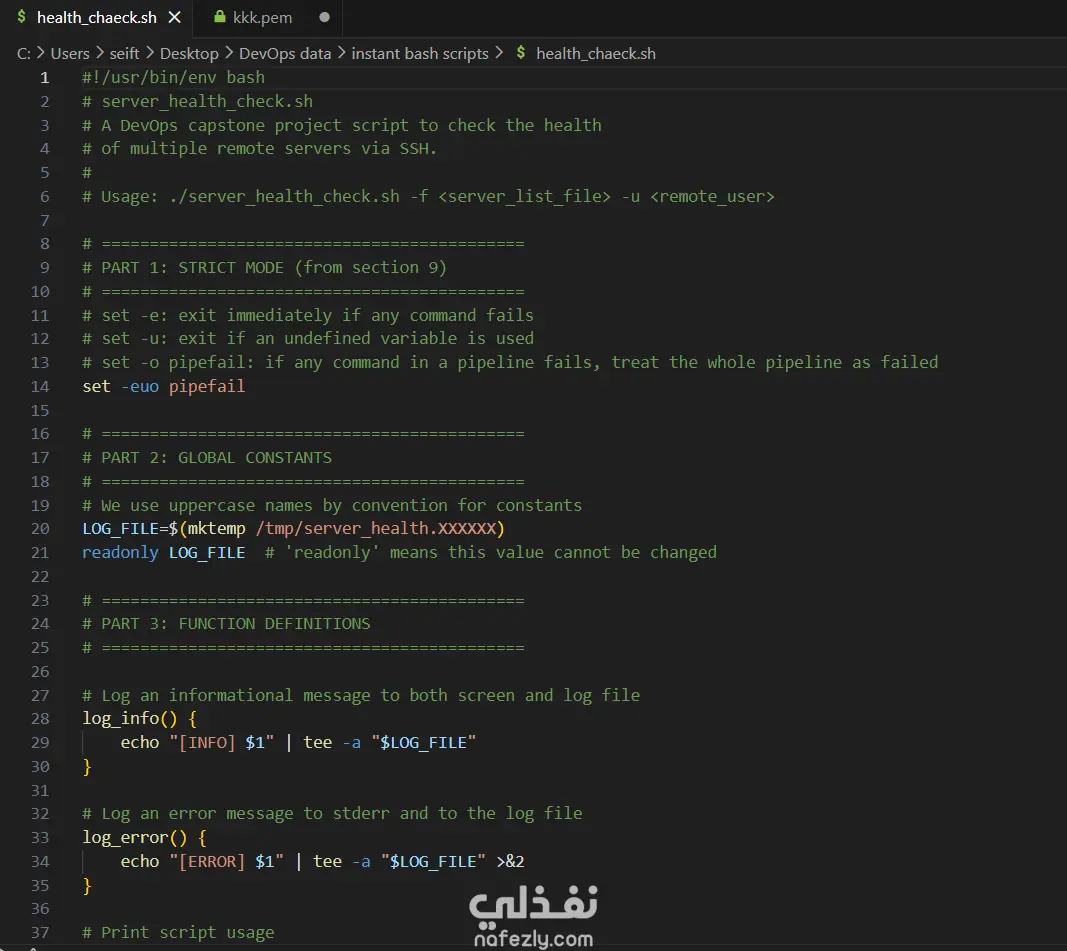
Task: Click the shell icon in the breadcrumb
Action: click(521, 53)
